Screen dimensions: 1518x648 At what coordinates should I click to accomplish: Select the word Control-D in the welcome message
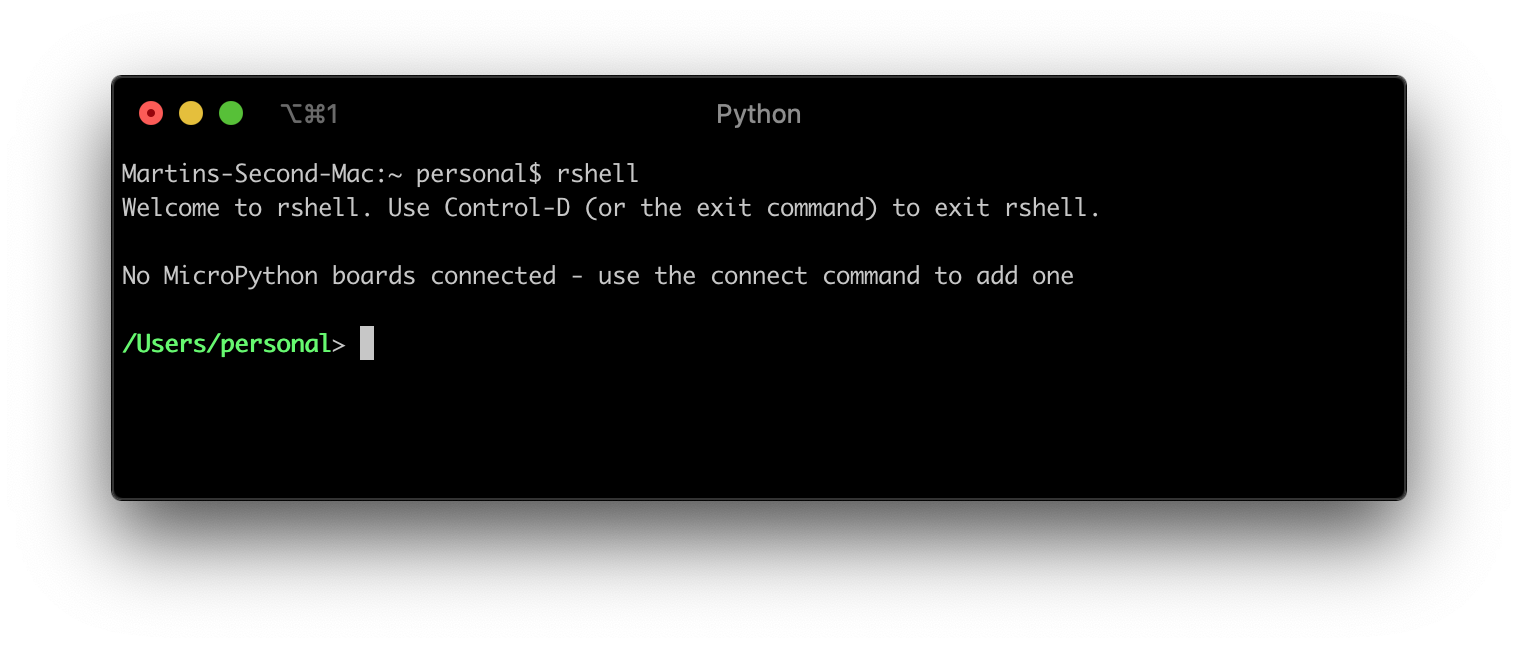click(x=506, y=207)
